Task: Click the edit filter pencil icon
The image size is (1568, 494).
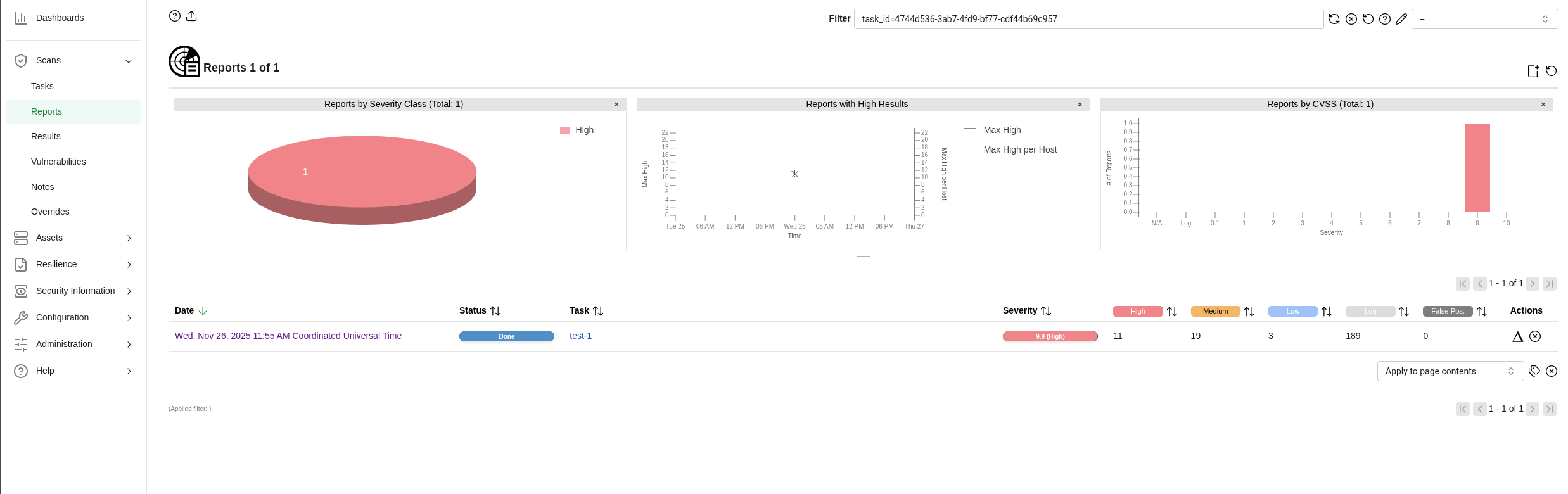Action: coord(1401,19)
